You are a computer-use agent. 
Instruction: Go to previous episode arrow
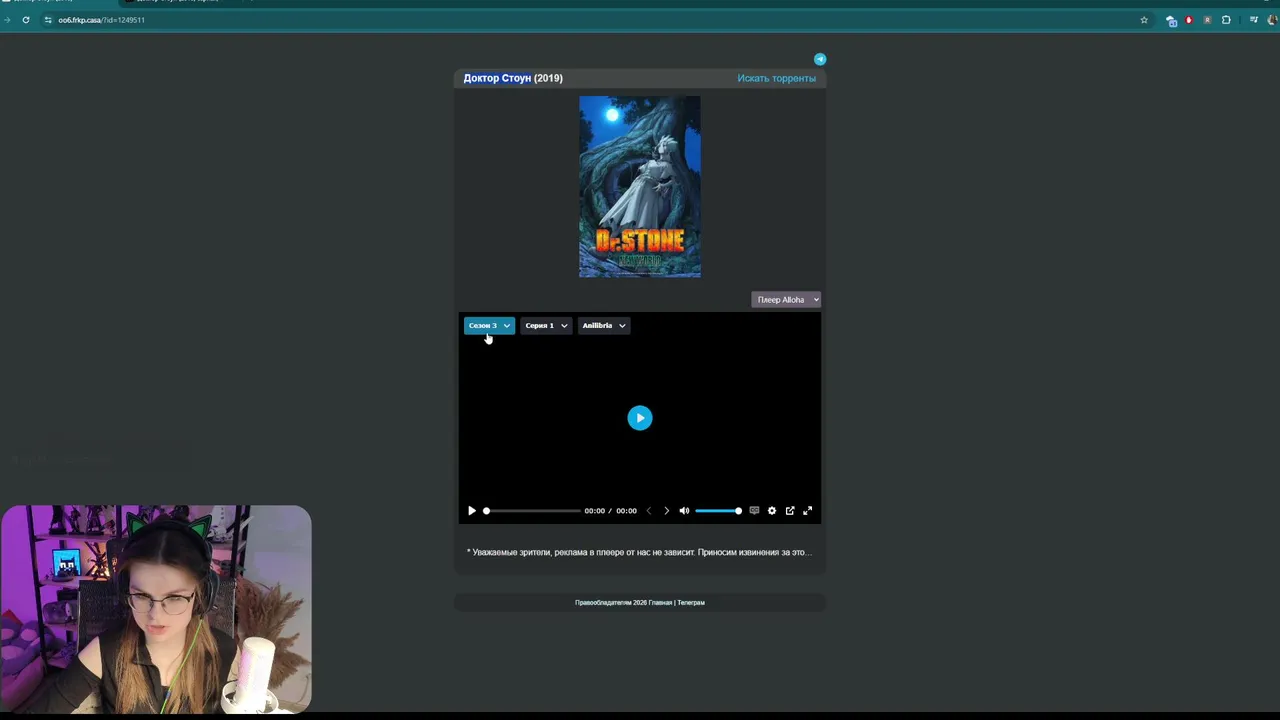point(648,511)
